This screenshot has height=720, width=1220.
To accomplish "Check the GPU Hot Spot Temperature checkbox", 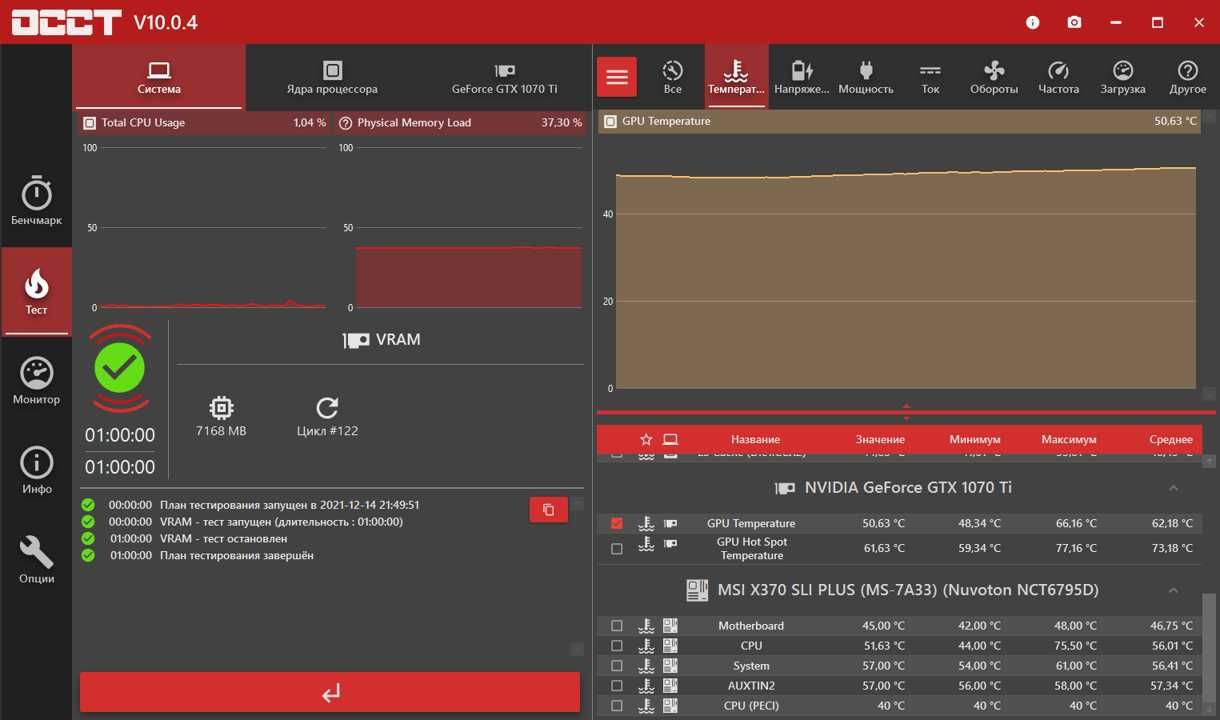I will [617, 548].
